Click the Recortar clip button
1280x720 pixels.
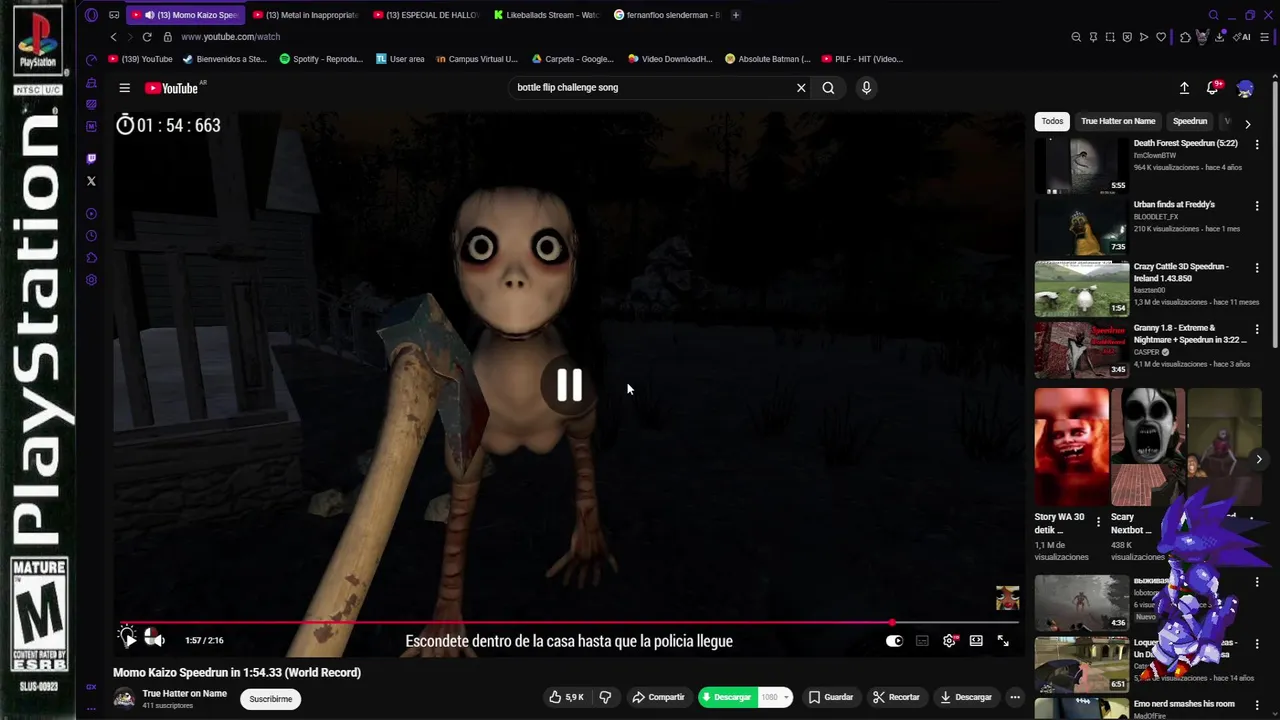896,697
